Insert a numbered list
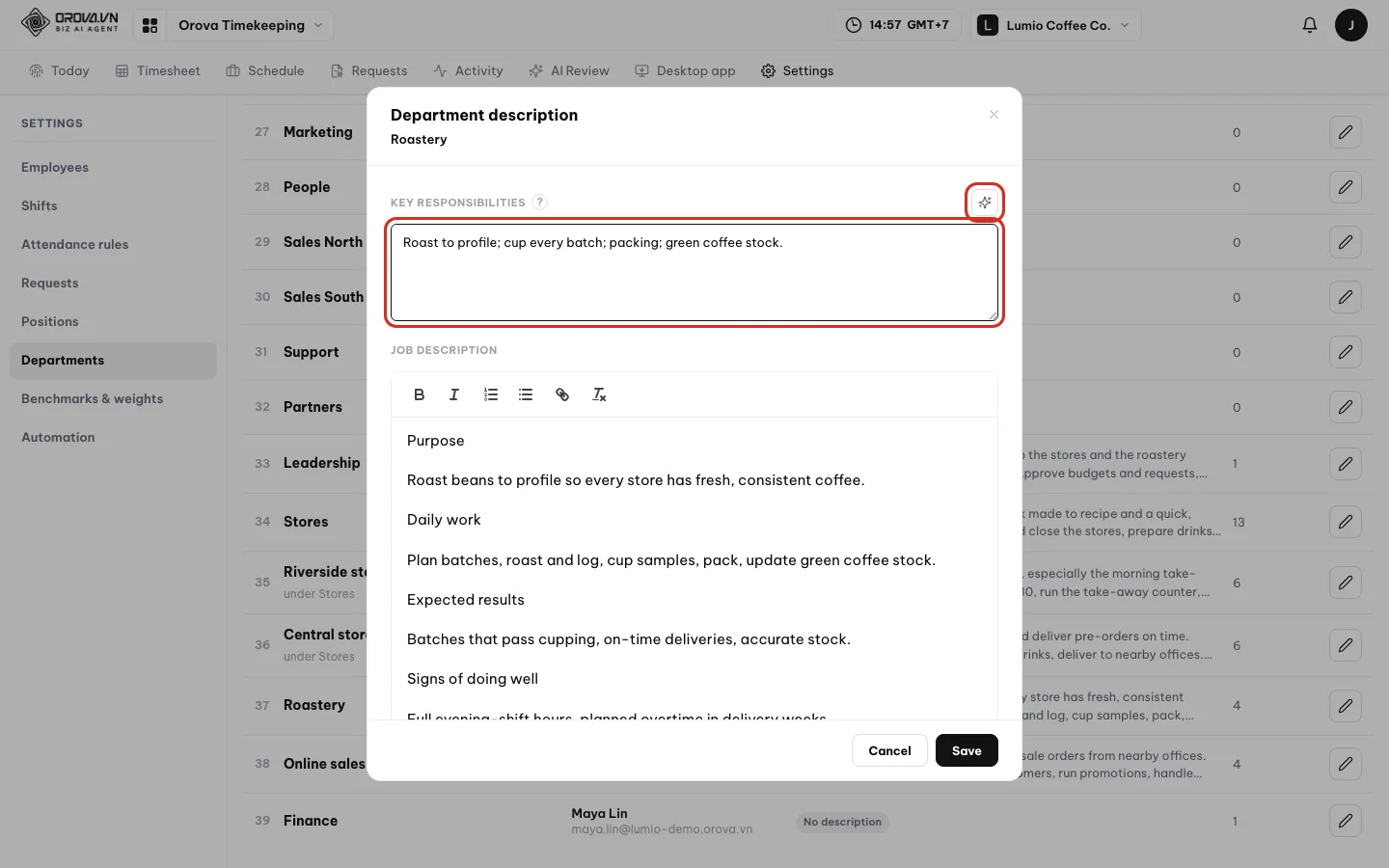Viewport: 1389px width, 868px height. pos(491,394)
